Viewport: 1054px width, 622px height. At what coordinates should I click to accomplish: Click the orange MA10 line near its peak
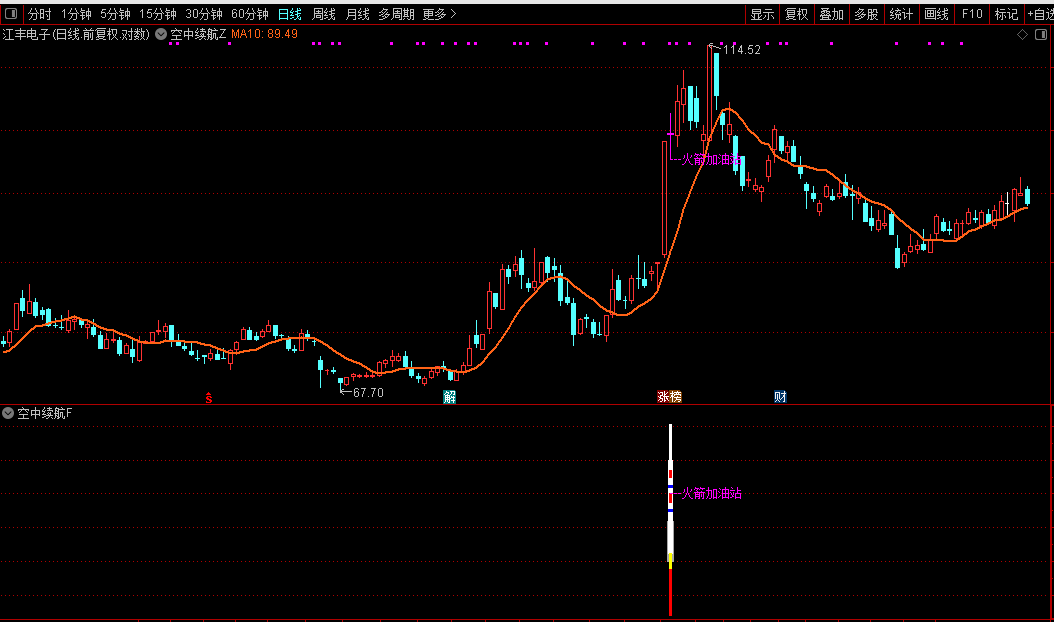(728, 108)
